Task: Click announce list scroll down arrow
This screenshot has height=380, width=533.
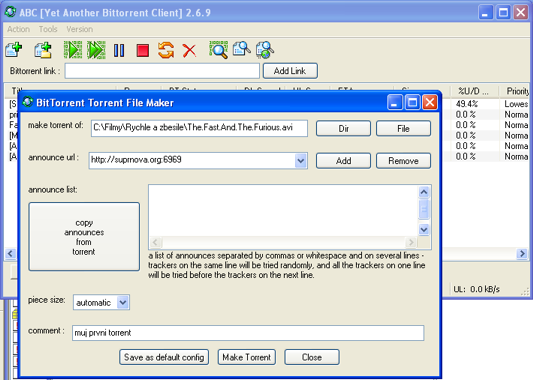Action: click(424, 229)
